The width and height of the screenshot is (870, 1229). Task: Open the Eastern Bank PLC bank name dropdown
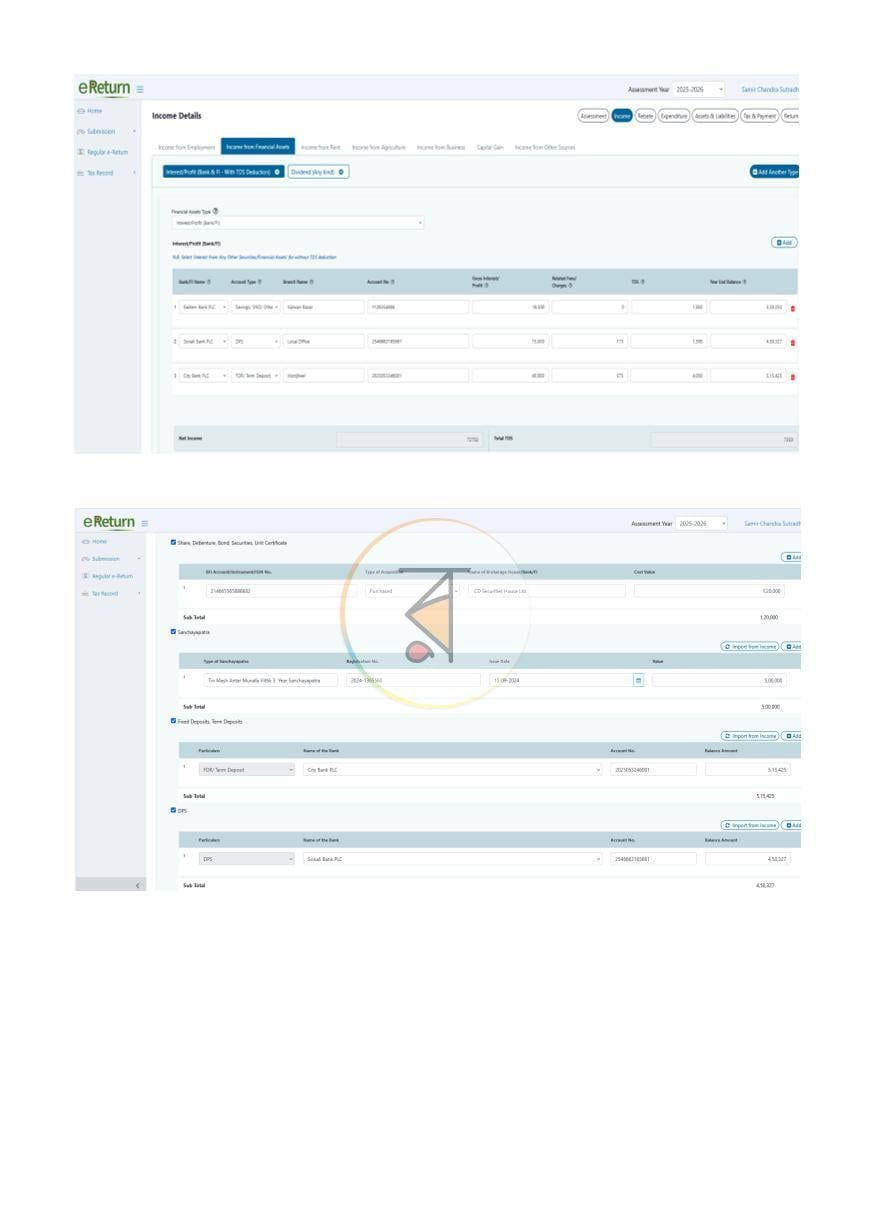[x=203, y=307]
